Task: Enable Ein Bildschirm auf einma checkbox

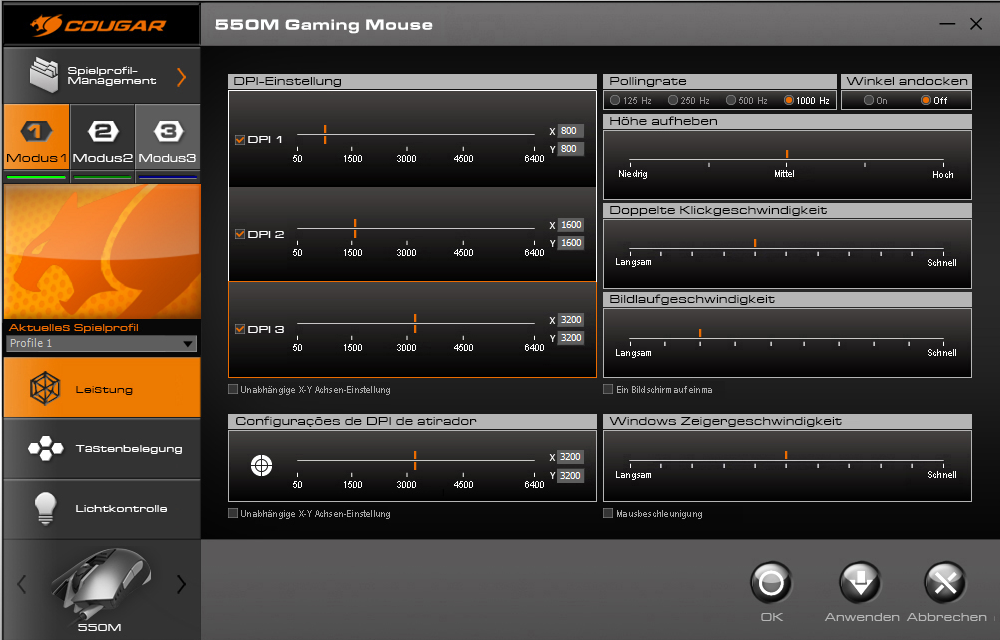Action: click(608, 389)
